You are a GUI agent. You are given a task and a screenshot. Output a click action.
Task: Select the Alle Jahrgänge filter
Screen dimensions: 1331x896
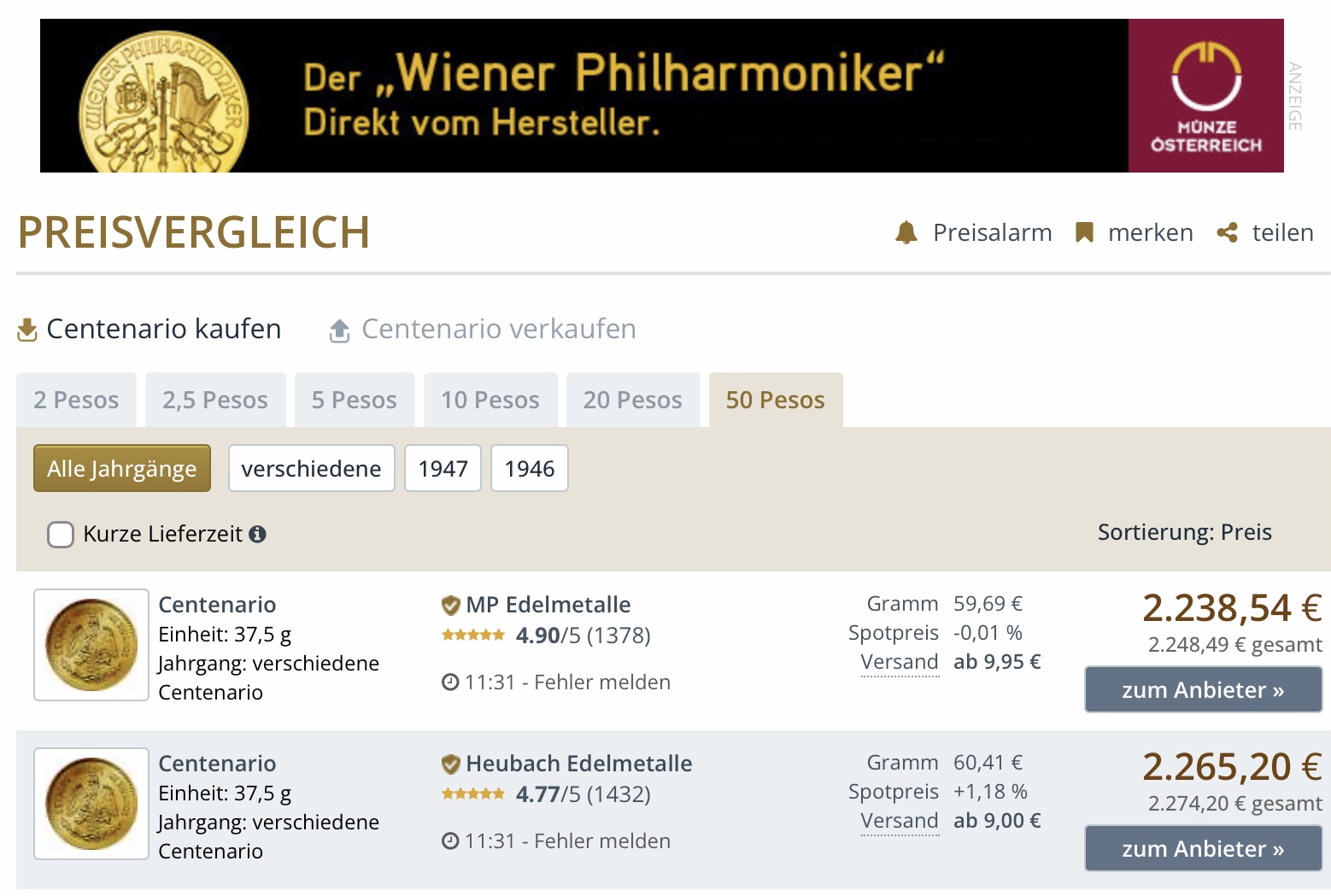click(122, 468)
